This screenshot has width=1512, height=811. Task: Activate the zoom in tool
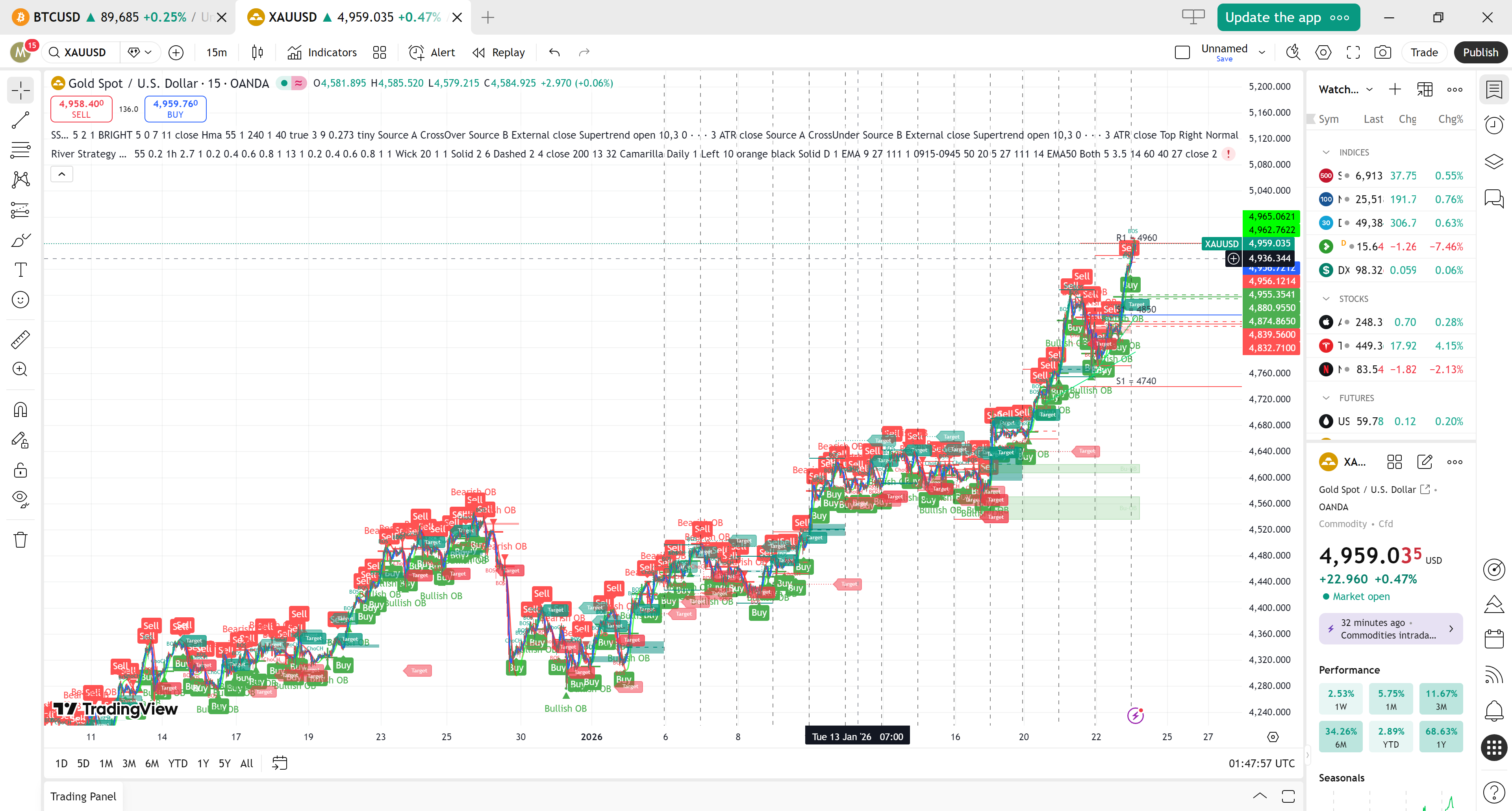tap(20, 369)
